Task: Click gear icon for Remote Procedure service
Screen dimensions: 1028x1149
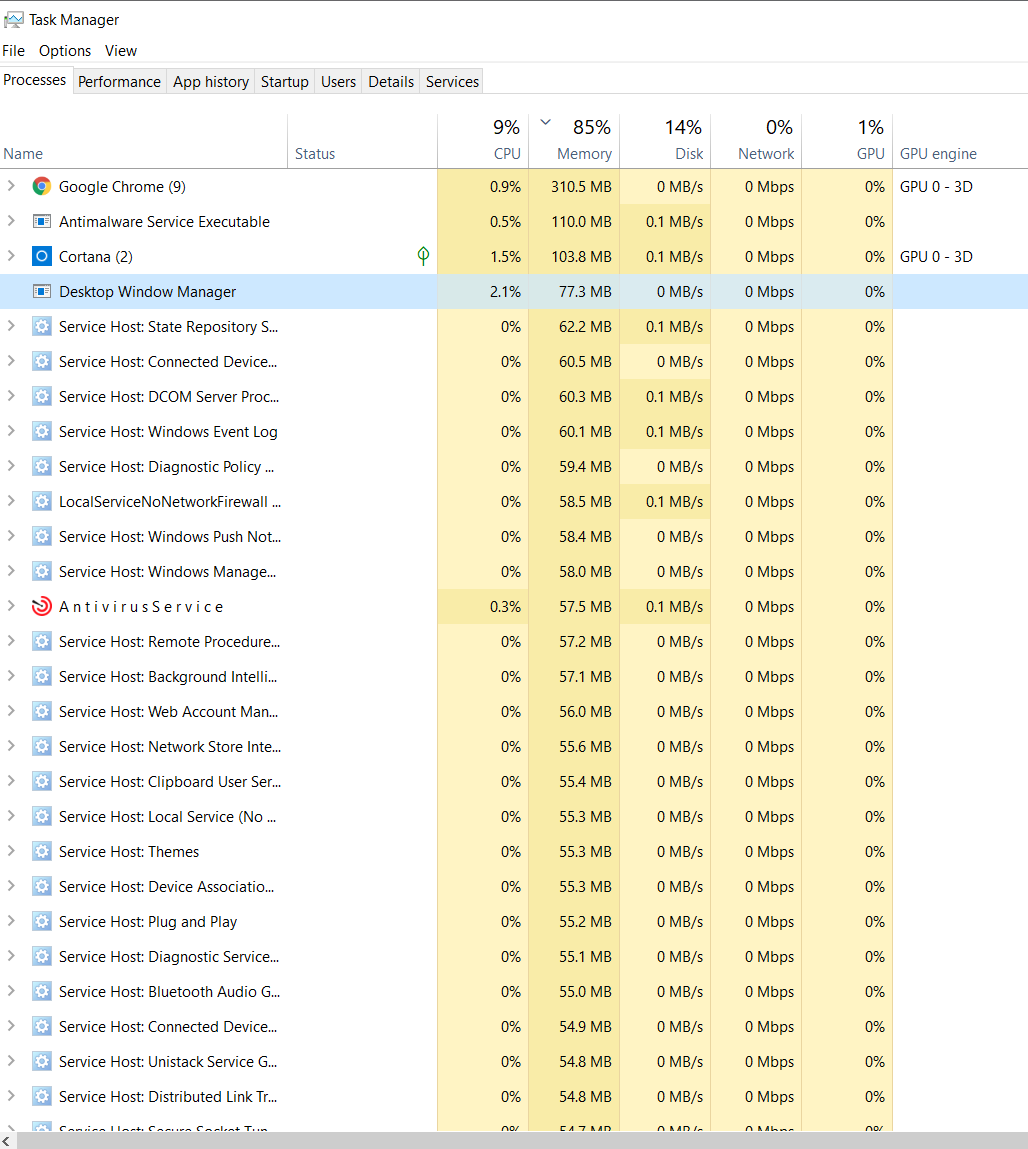Action: tap(42, 642)
